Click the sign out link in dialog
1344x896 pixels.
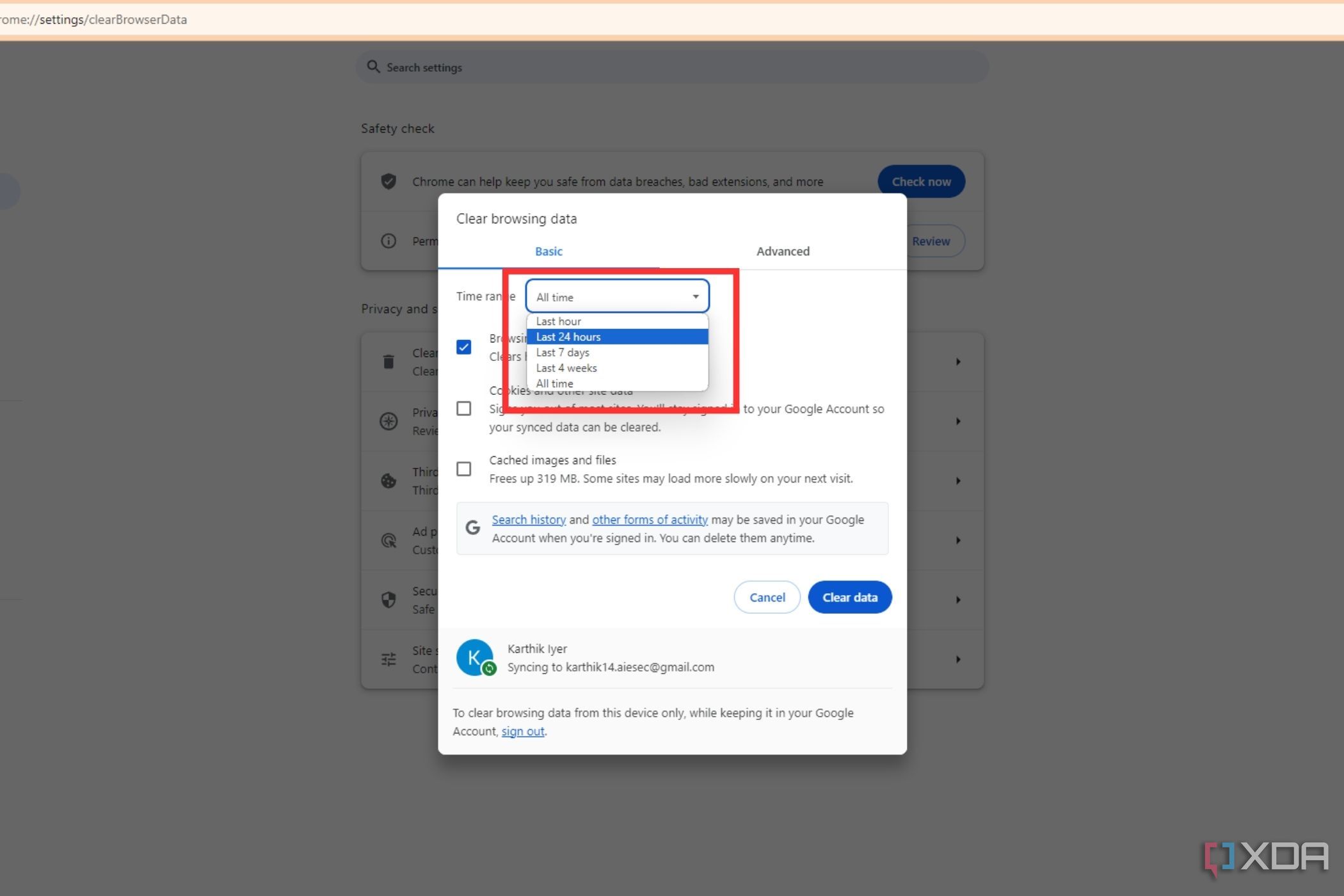point(523,731)
